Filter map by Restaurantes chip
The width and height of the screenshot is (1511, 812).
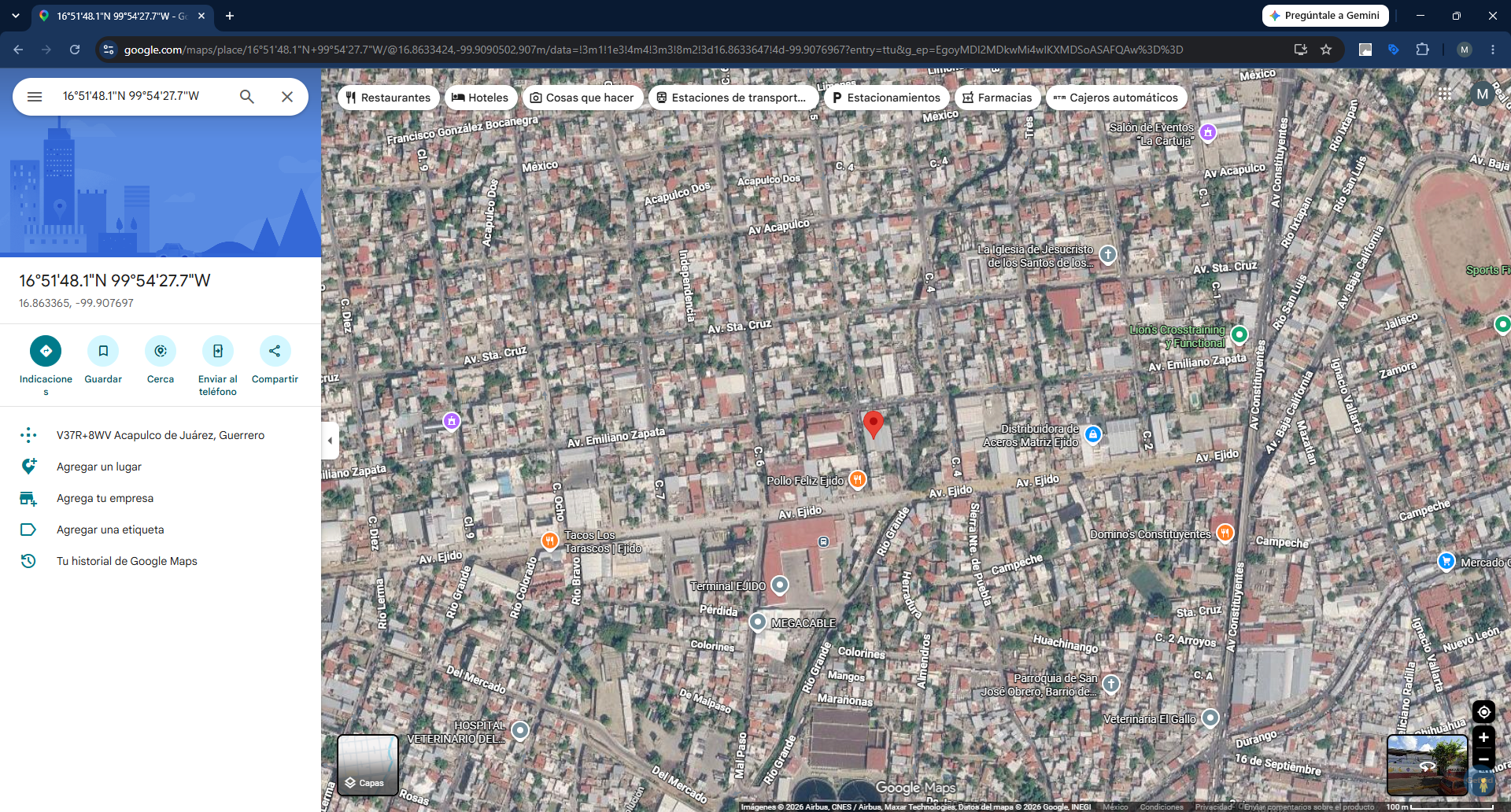(x=389, y=98)
